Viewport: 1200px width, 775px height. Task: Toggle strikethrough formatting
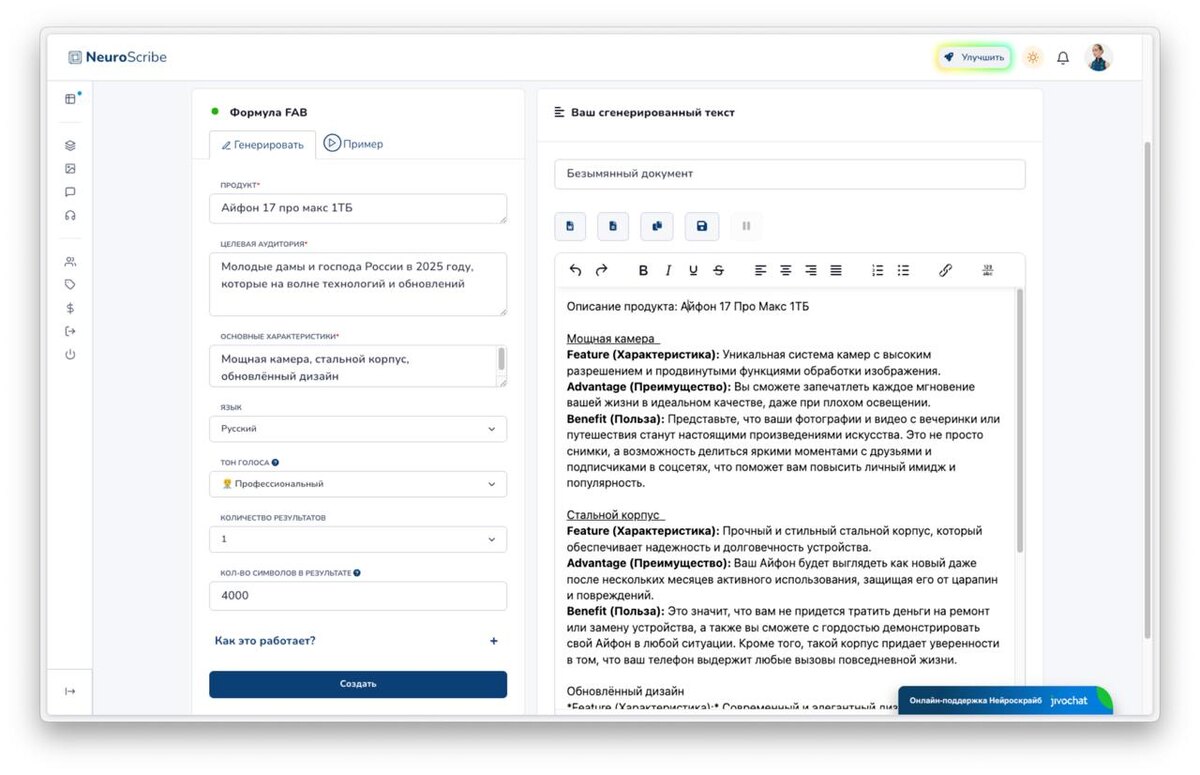point(718,270)
